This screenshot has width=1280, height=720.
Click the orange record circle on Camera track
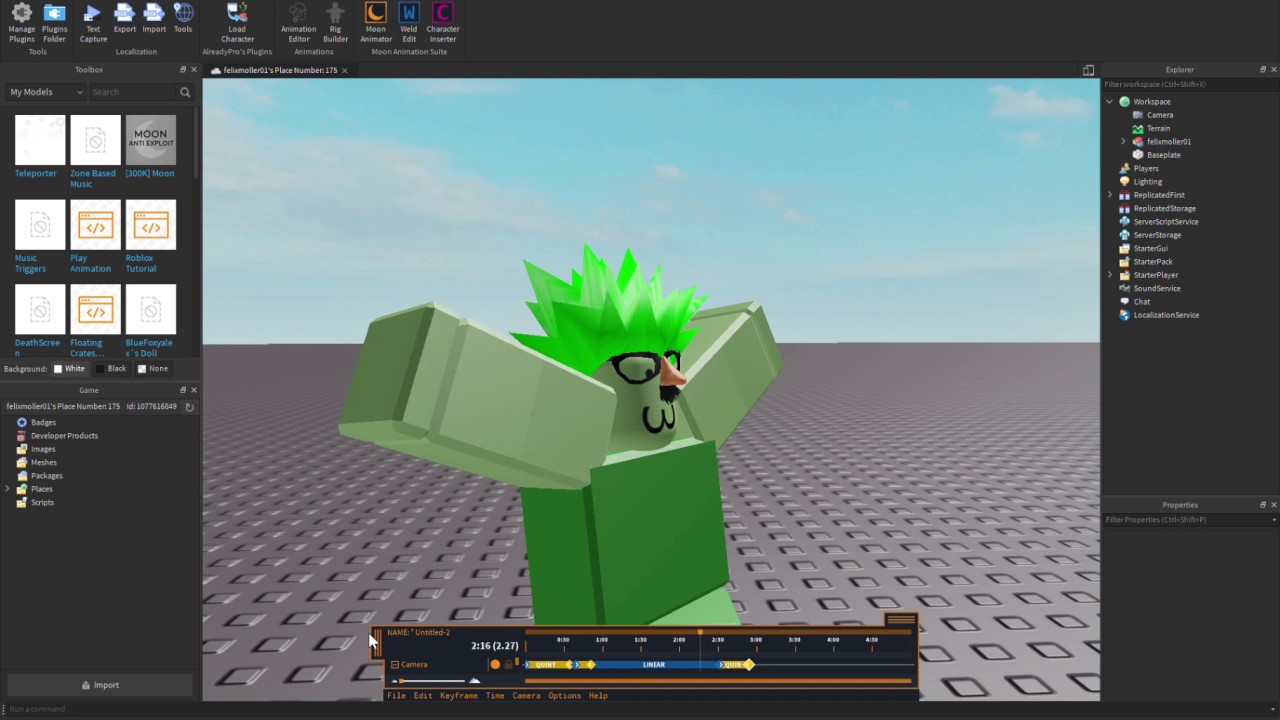(x=495, y=664)
